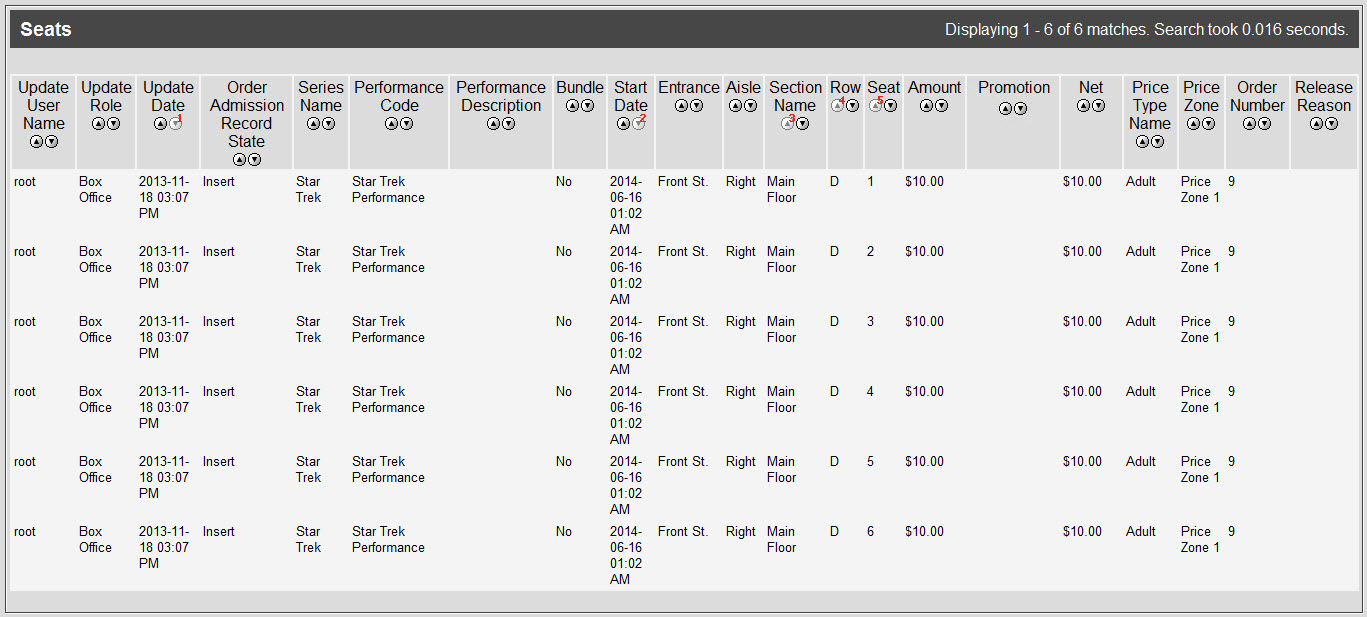
Task: Sort Bundle column descending
Action: (587, 106)
